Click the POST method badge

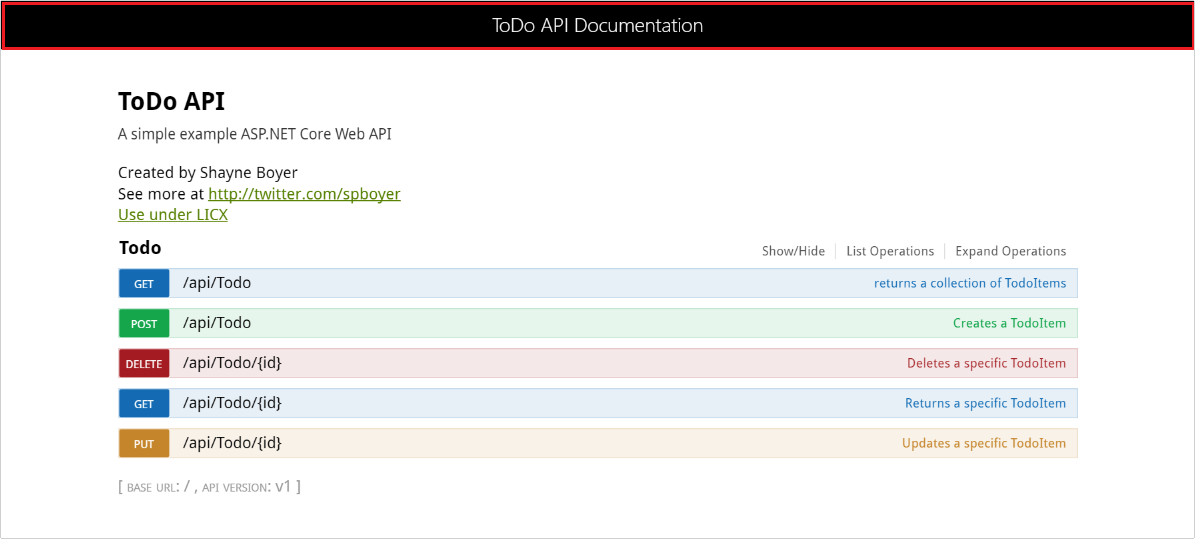[x=144, y=323]
